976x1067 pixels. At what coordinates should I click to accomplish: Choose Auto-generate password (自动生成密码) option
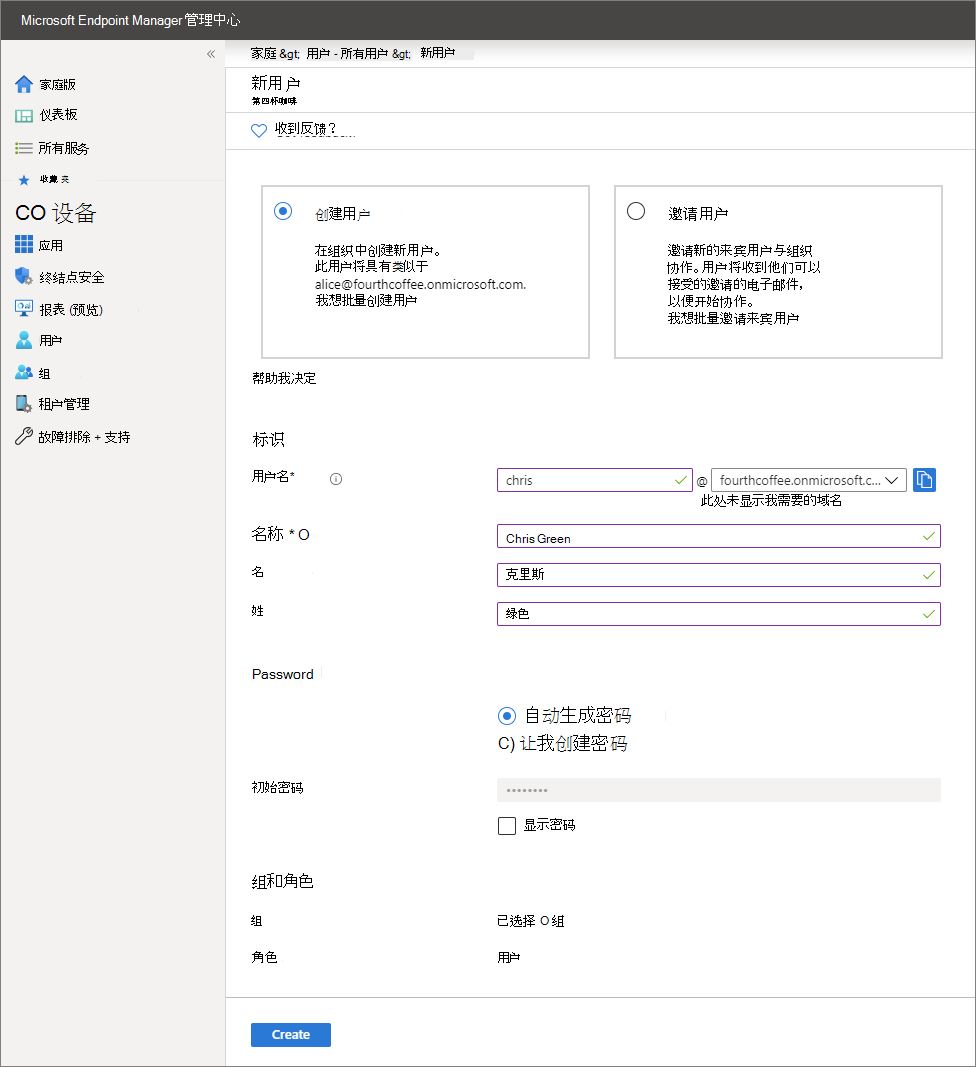506,716
